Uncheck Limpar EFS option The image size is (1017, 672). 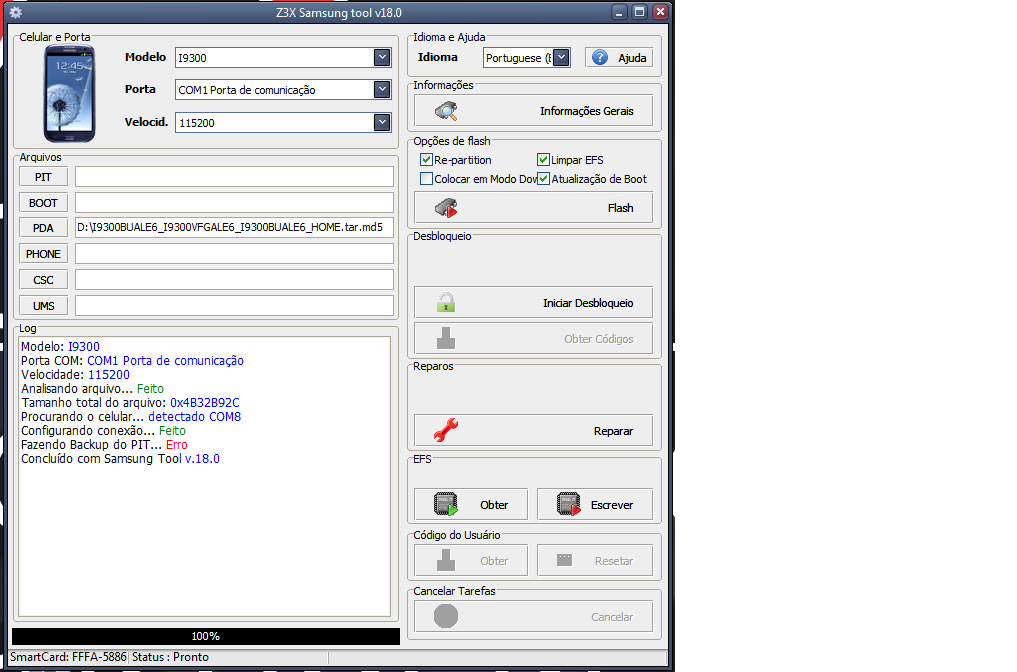click(544, 160)
